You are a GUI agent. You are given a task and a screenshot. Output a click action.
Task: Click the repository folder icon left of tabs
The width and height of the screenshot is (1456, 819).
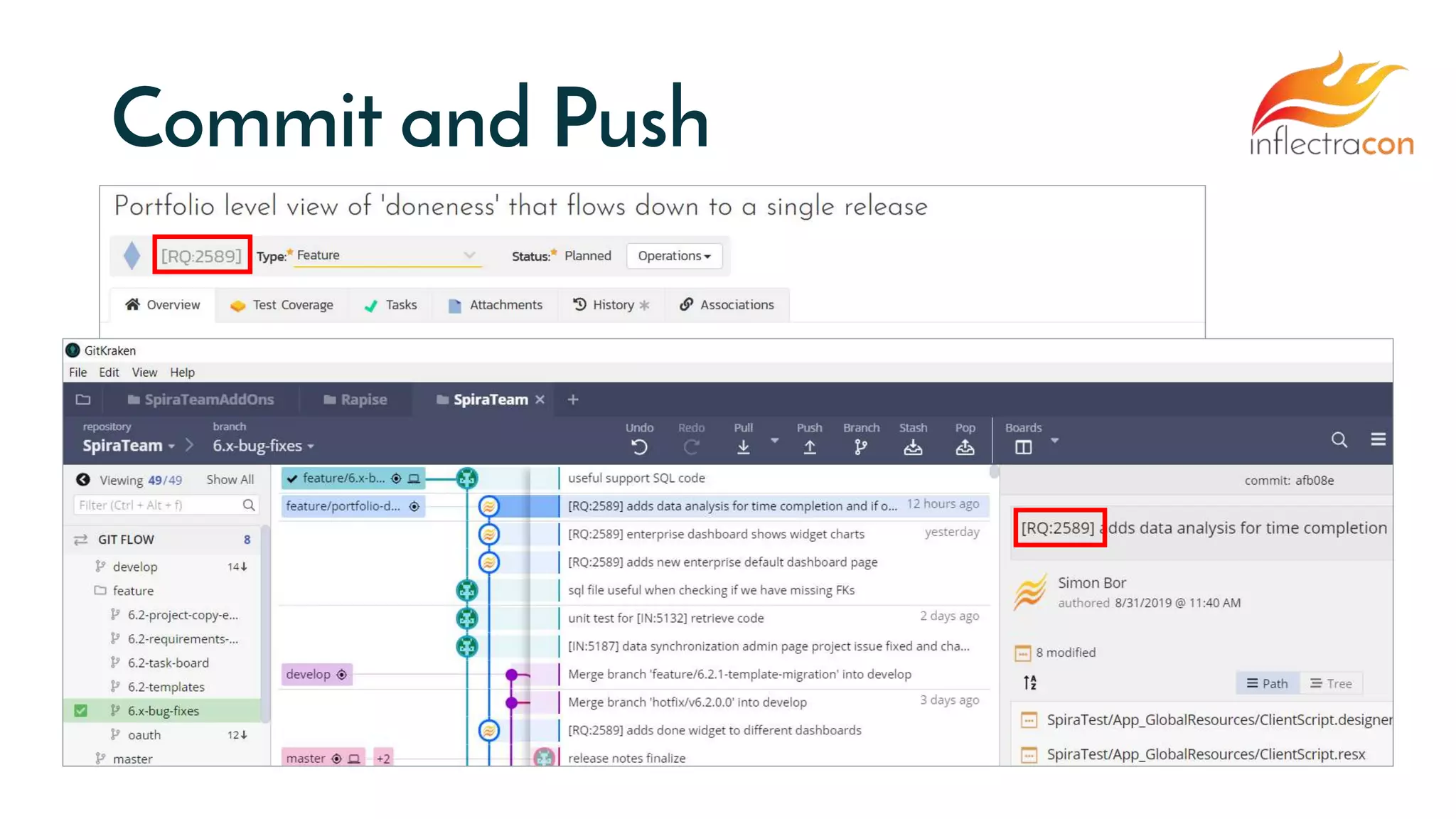point(83,400)
